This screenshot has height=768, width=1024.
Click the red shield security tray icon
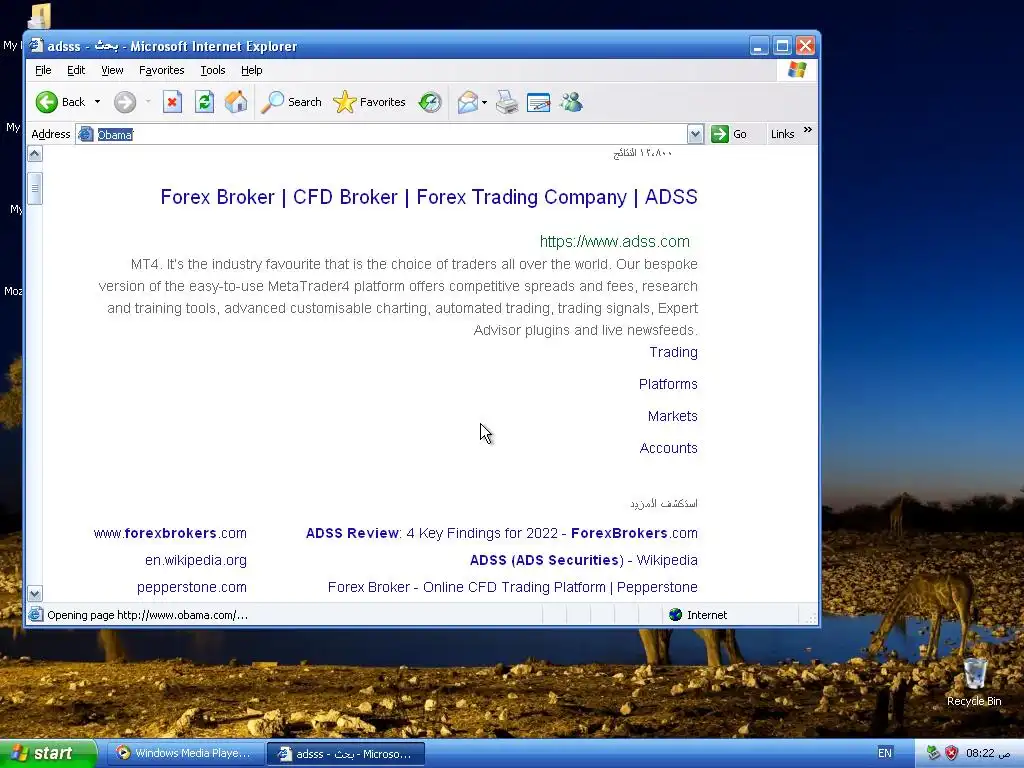(x=952, y=753)
